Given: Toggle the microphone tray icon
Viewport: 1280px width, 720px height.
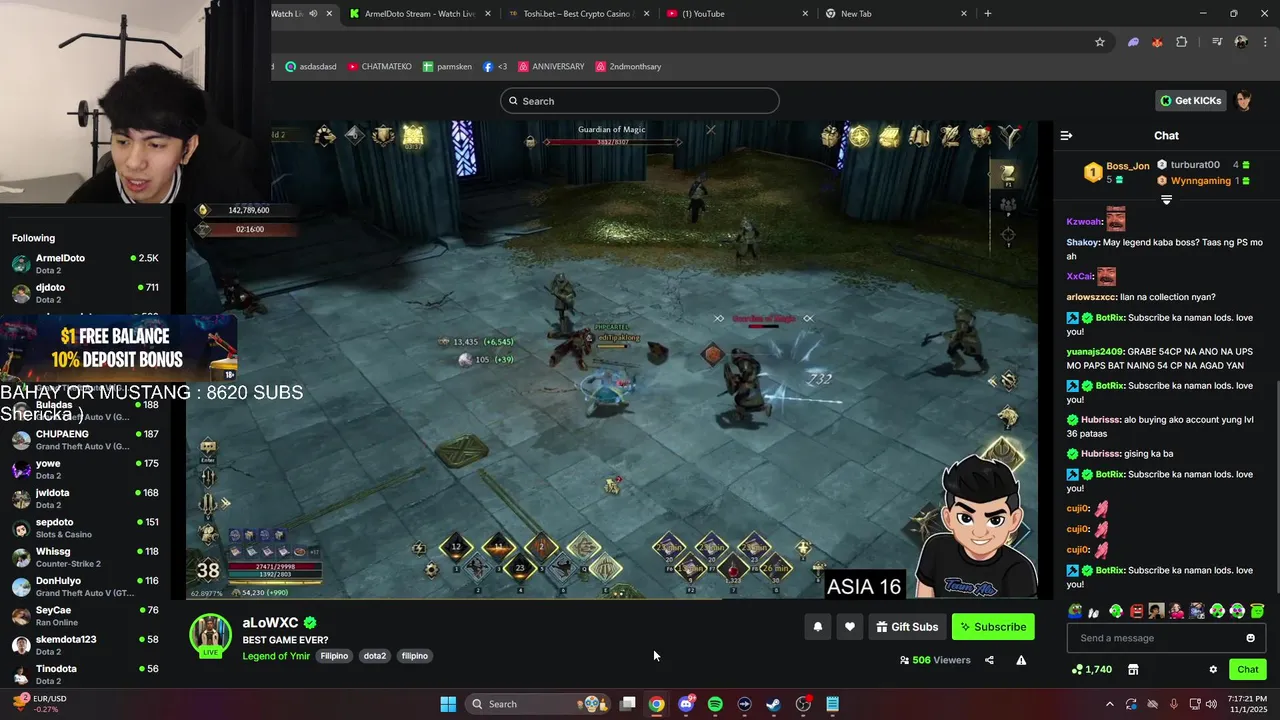Looking at the screenshot, I should [1173, 704].
